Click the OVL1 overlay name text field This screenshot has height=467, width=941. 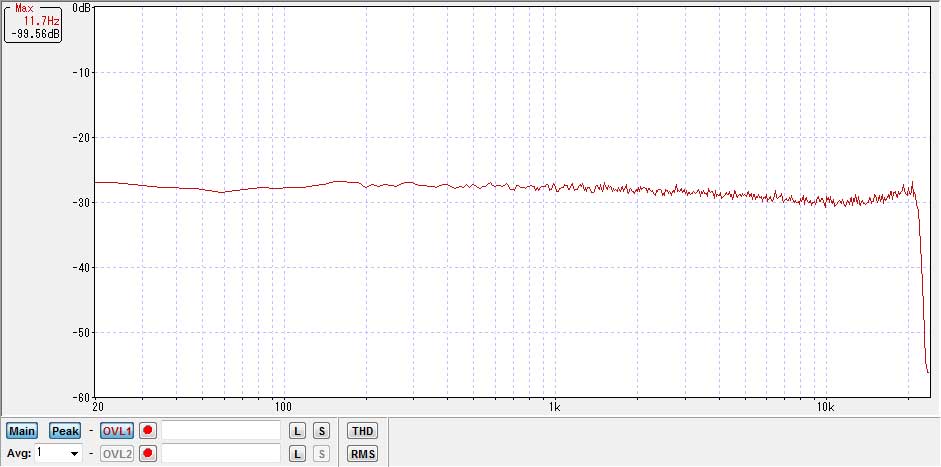pyautogui.click(x=221, y=431)
